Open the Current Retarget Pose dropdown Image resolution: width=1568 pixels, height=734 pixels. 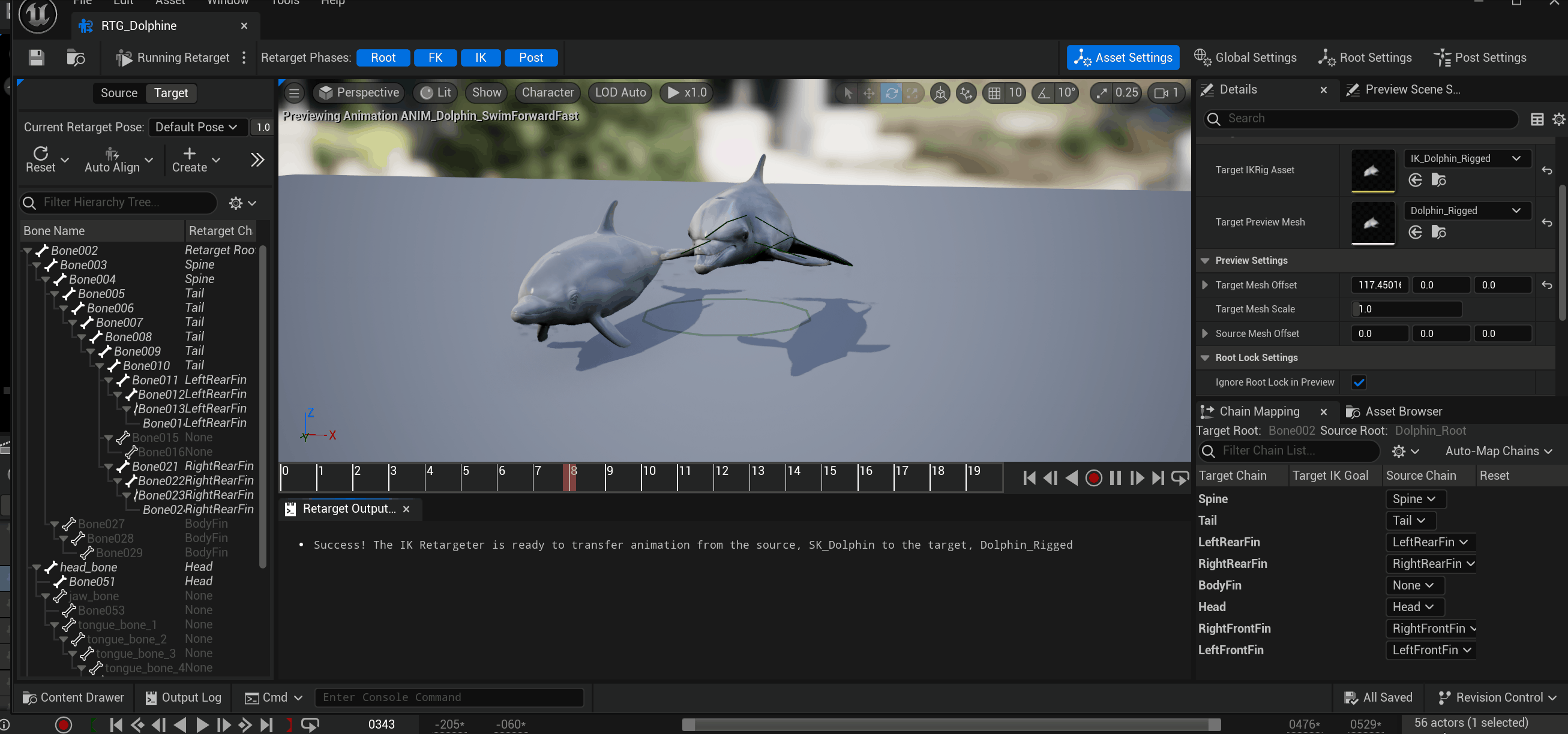point(197,127)
